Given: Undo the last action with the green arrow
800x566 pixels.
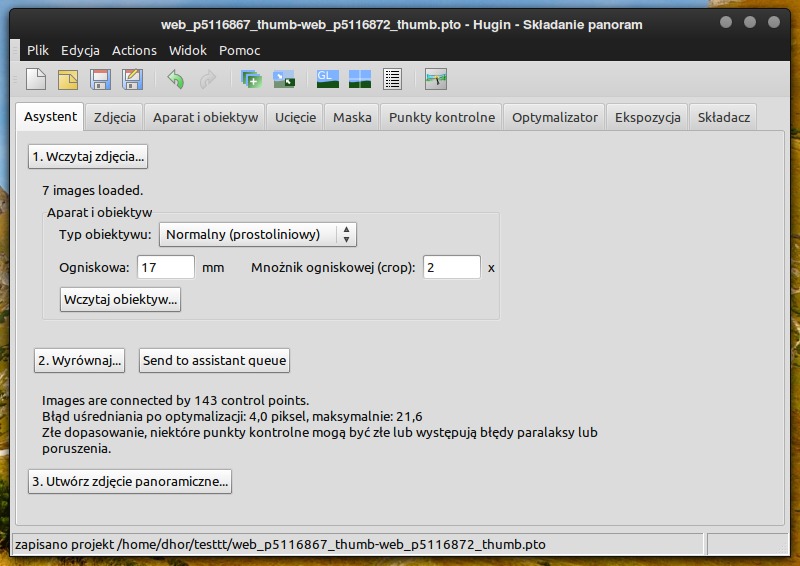Looking at the screenshot, I should pyautogui.click(x=176, y=80).
